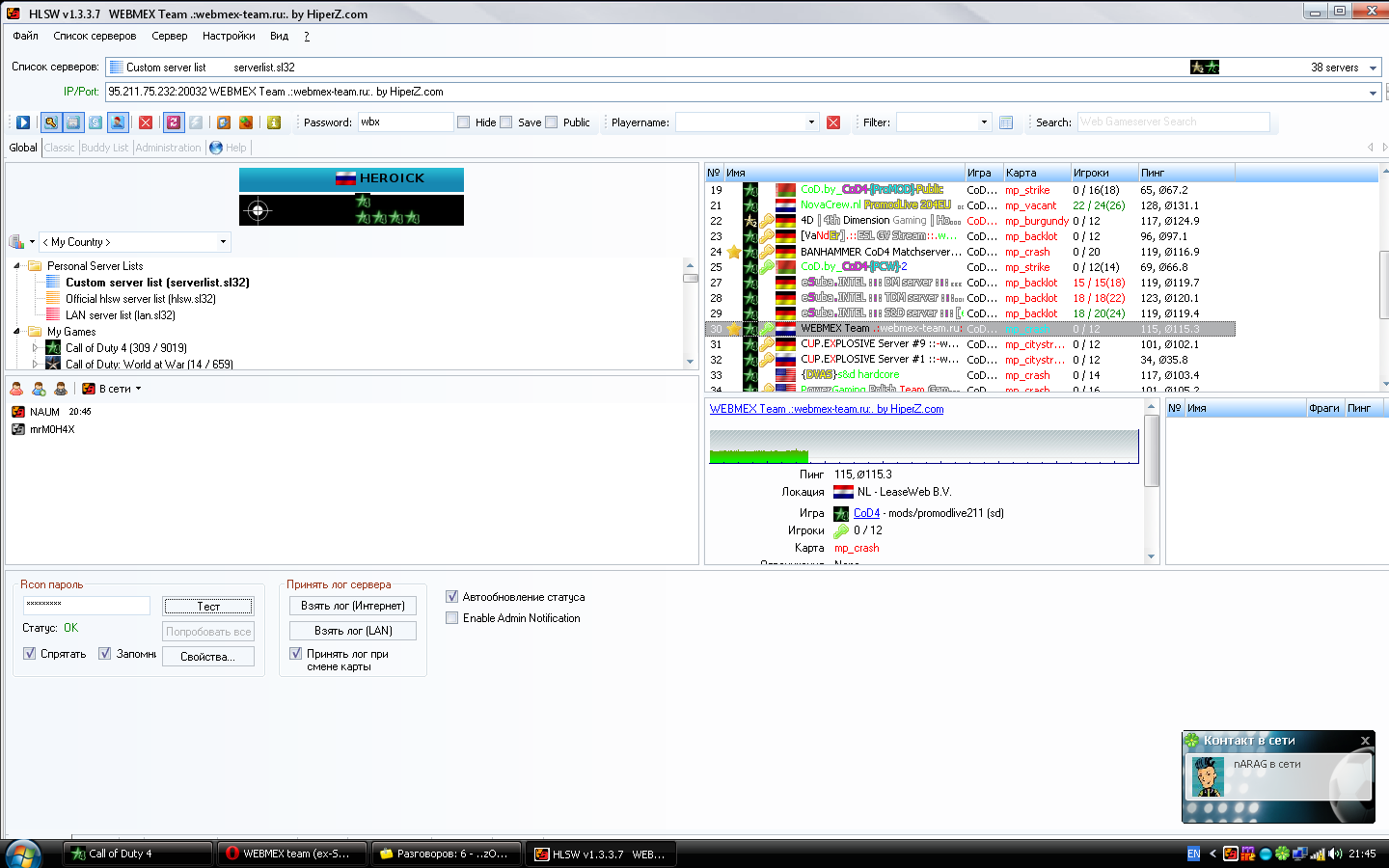Click the pink refresh arrows toolbar icon
The image size is (1389, 868).
(174, 122)
